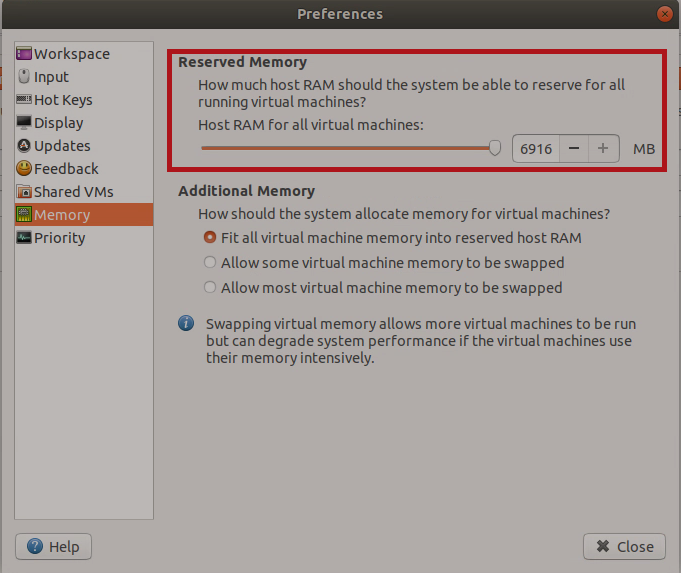Viewport: 681px width, 573px height.
Task: Open the Updates icon in sidebar
Action: (x=24, y=146)
